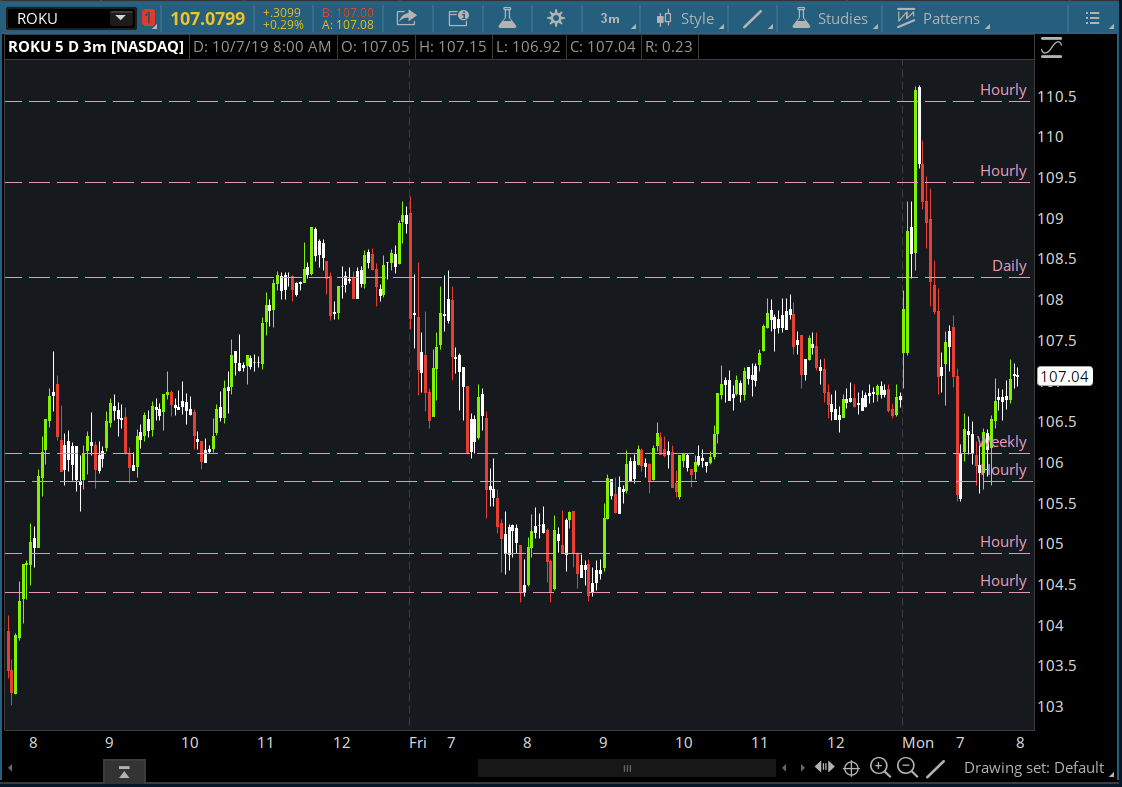The height and width of the screenshot is (787, 1122).
Task: Select the drawing line tool in toolbar
Action: pyautogui.click(x=753, y=17)
